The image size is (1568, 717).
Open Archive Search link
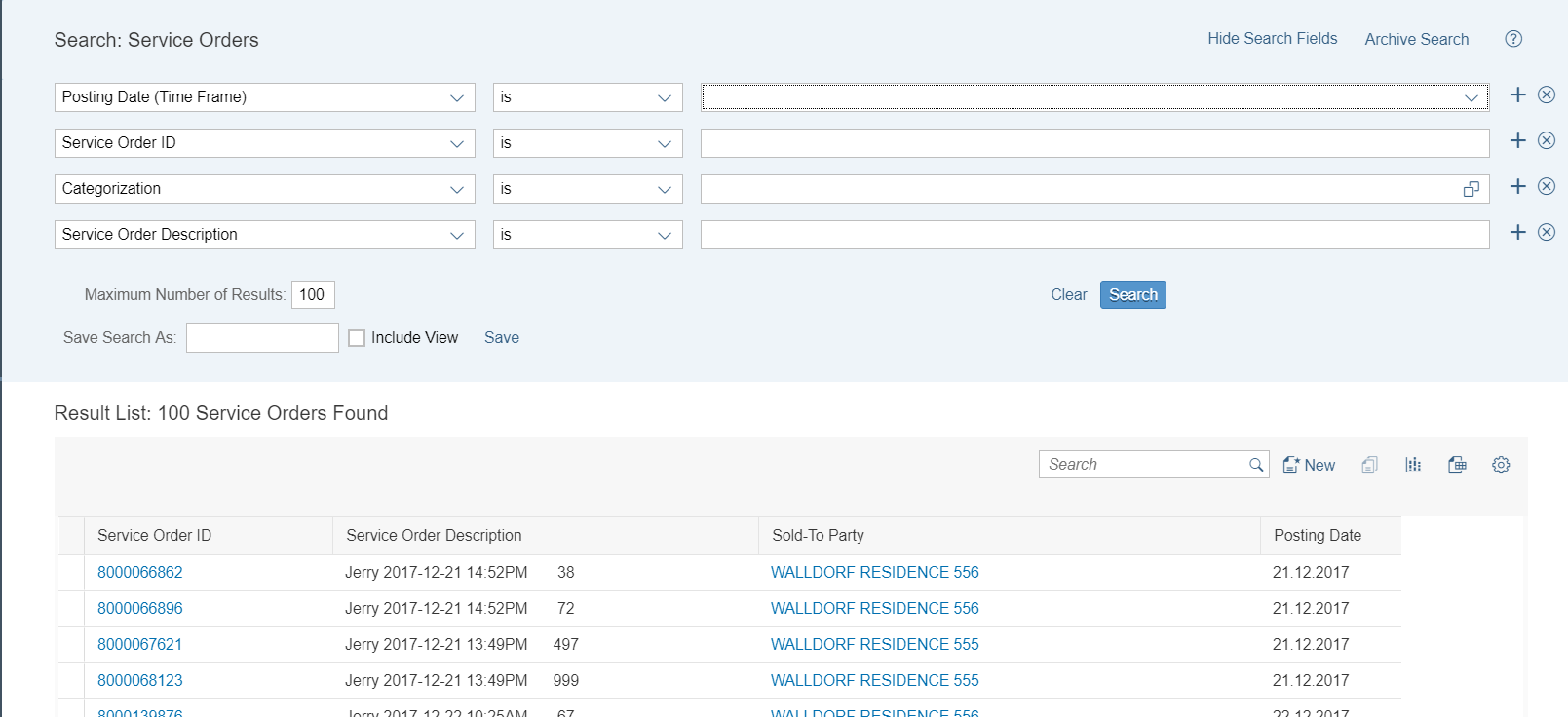1416,39
